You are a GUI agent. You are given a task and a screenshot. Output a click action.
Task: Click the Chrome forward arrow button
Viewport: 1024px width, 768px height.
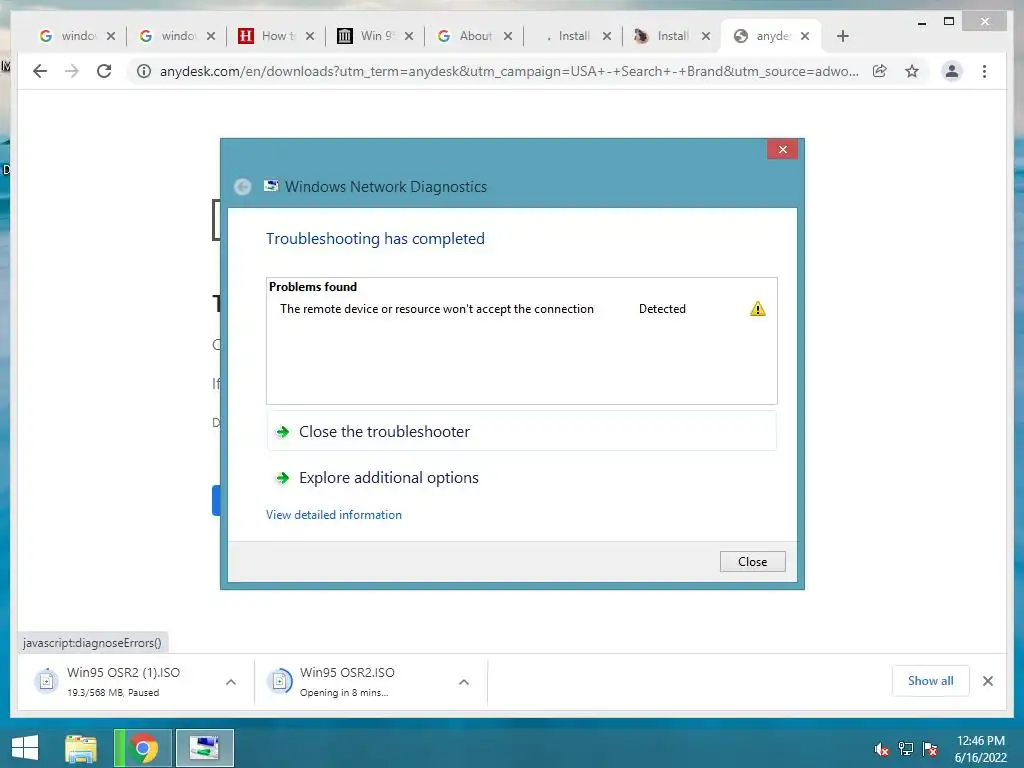(72, 71)
